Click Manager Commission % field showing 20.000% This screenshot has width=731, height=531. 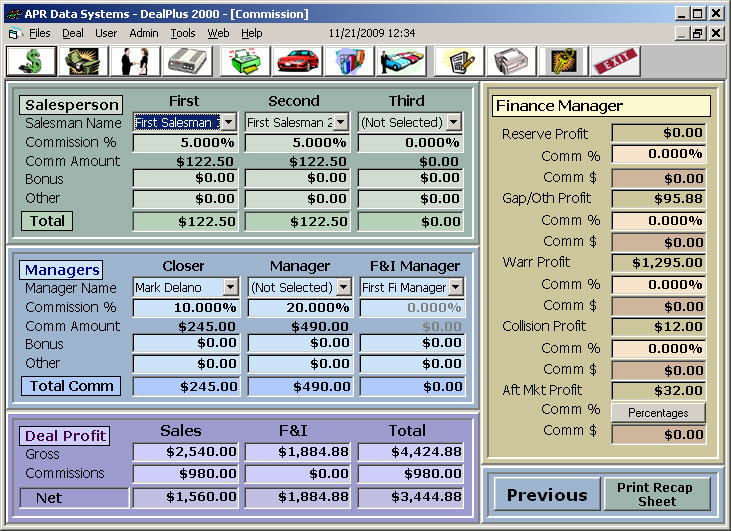coord(300,308)
